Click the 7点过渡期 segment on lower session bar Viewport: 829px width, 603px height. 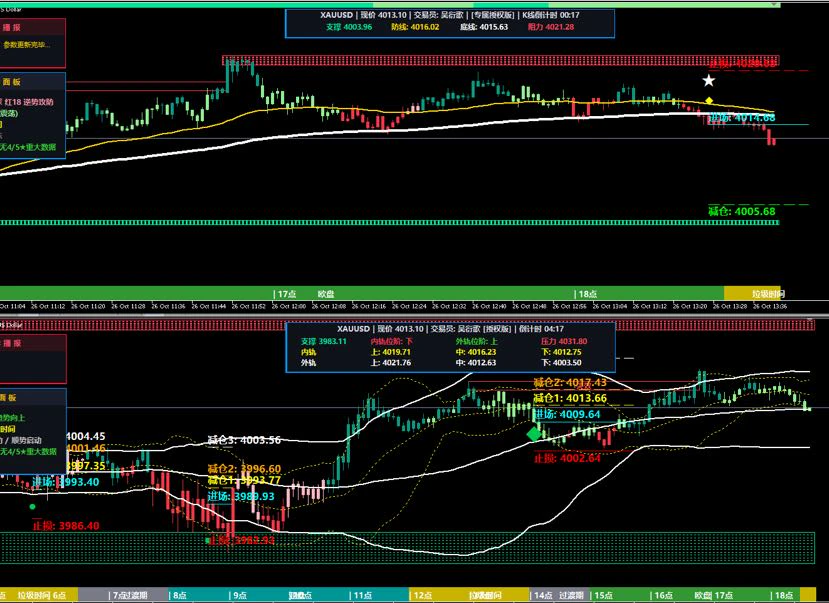click(x=123, y=595)
